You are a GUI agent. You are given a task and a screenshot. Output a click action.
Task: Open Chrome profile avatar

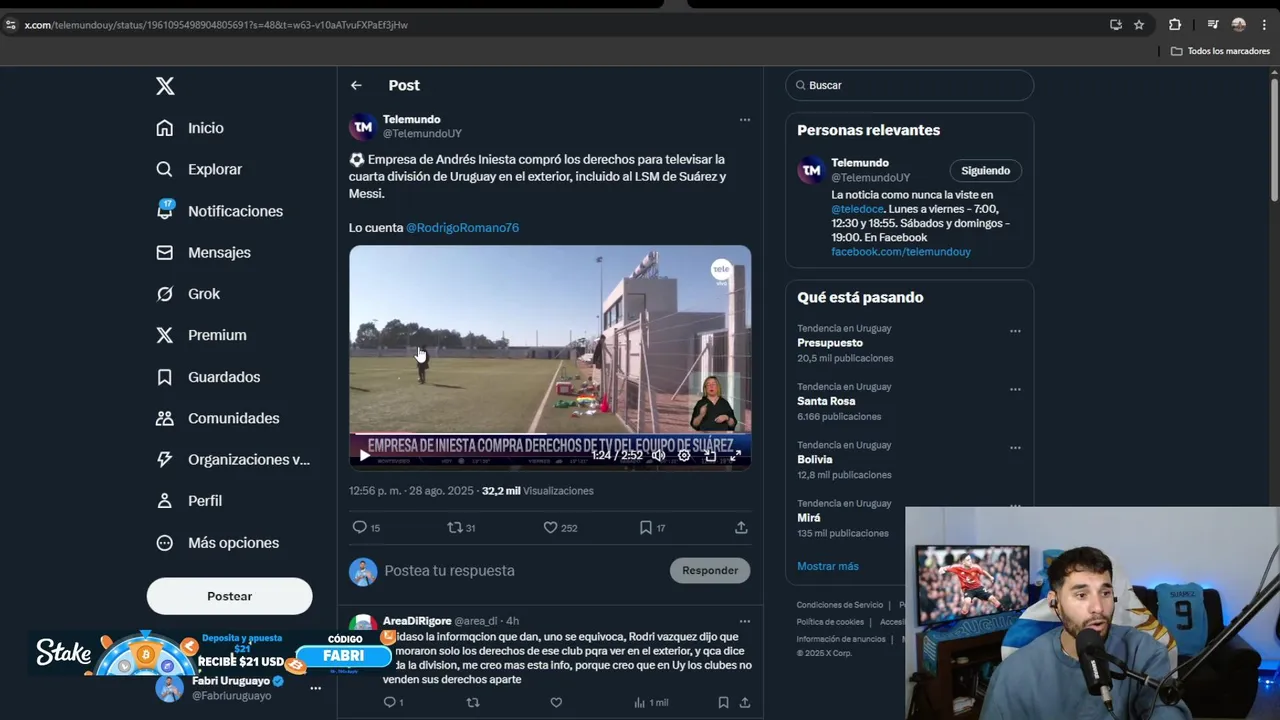click(x=1239, y=25)
